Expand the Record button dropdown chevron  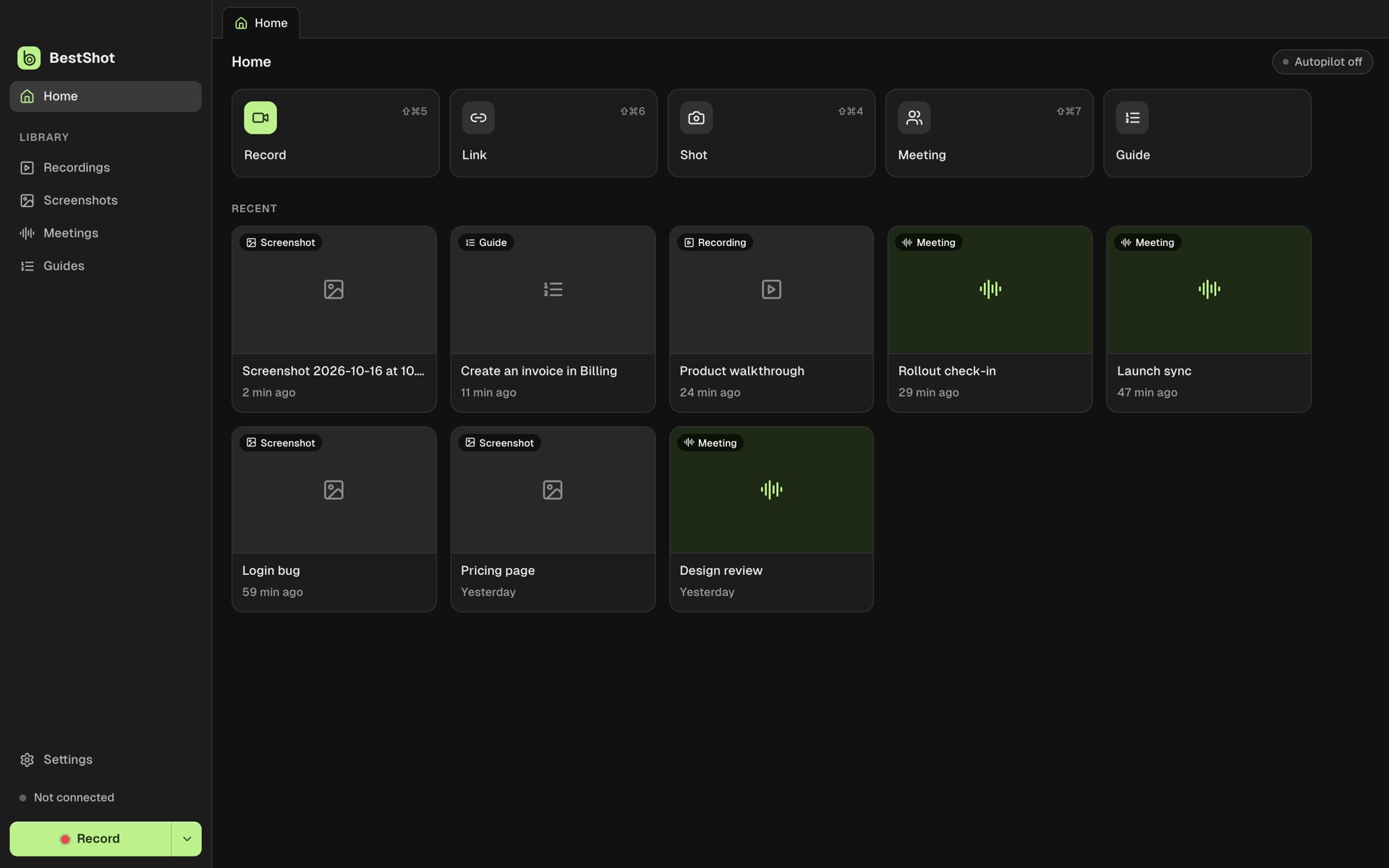click(x=187, y=839)
